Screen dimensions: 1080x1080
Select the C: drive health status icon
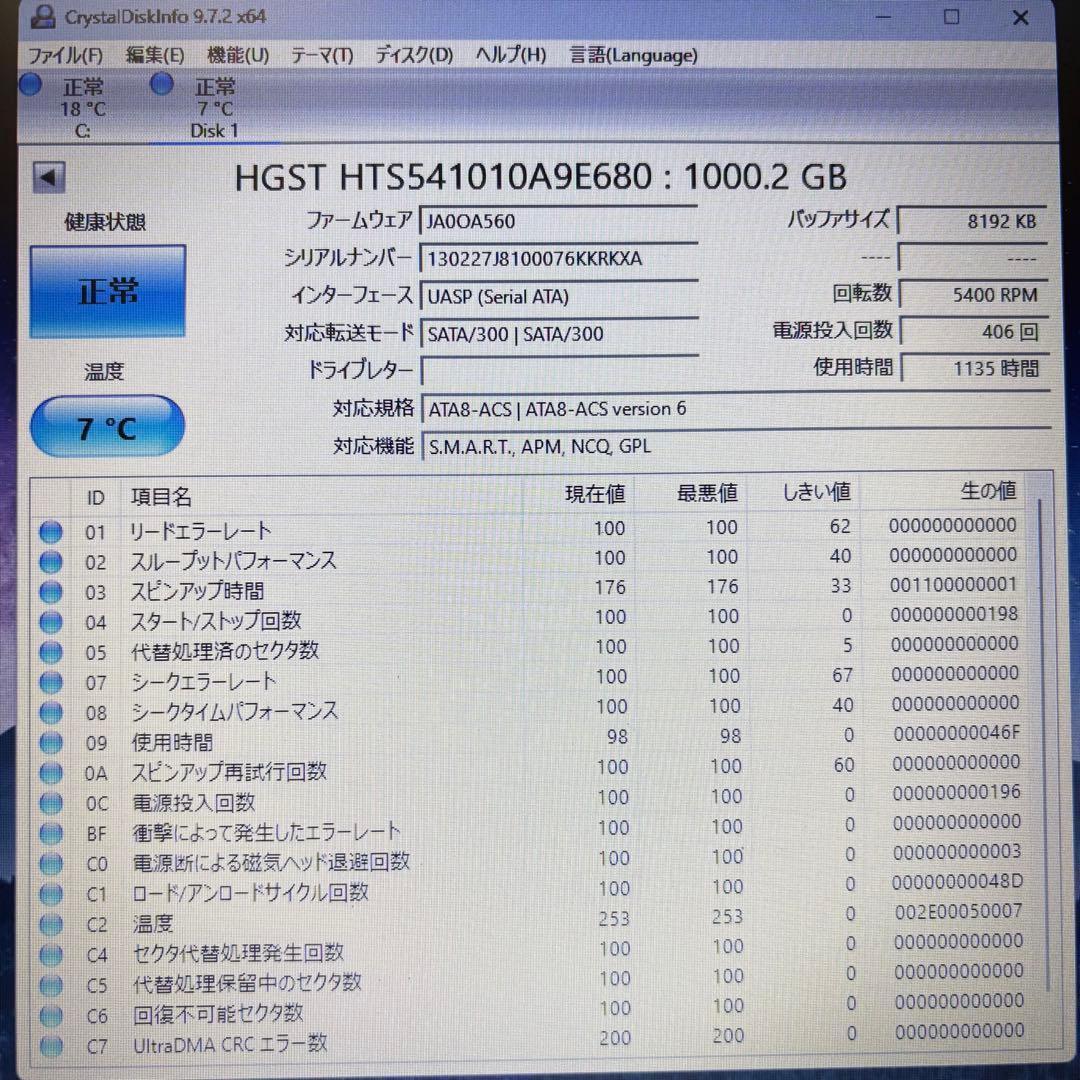[x=30, y=85]
